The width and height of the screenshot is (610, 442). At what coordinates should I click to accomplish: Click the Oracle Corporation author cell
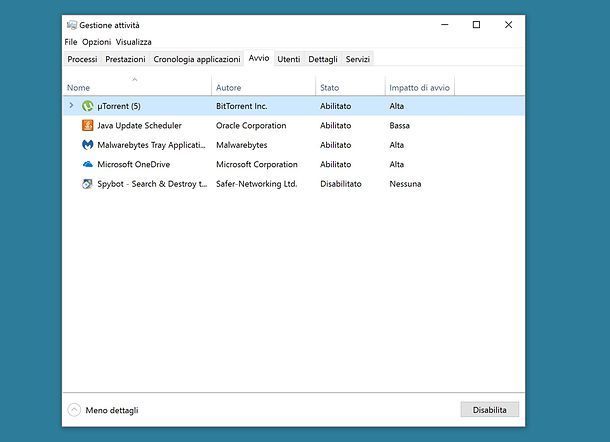click(x=251, y=125)
